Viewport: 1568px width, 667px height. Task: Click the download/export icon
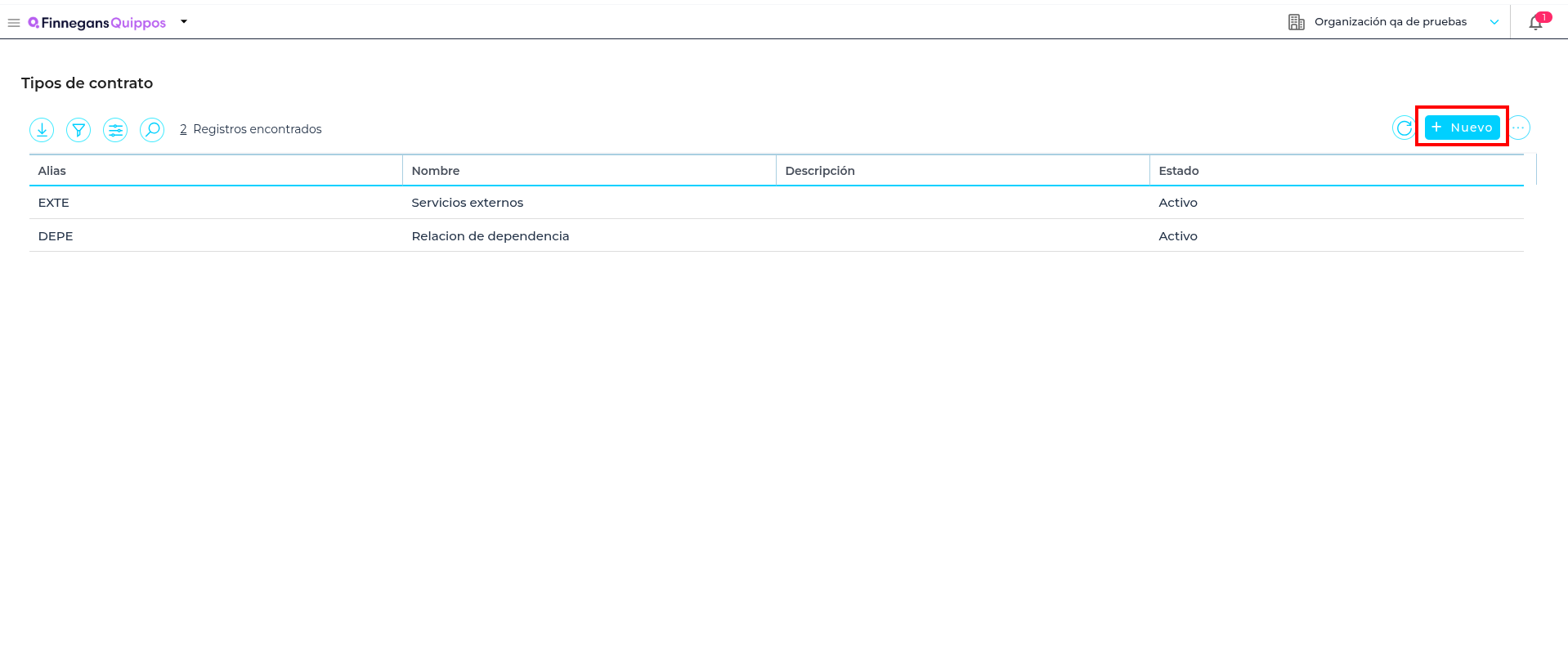tap(42, 130)
